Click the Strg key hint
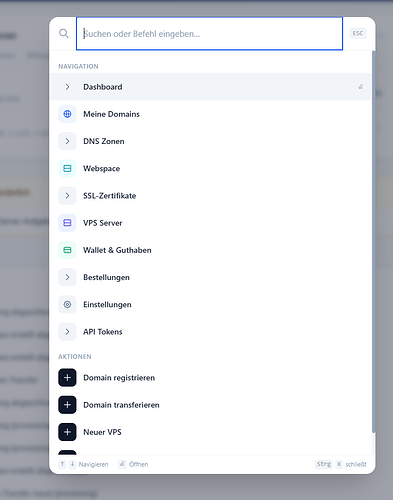Screen dimensions: 393x500 [x=324, y=464]
